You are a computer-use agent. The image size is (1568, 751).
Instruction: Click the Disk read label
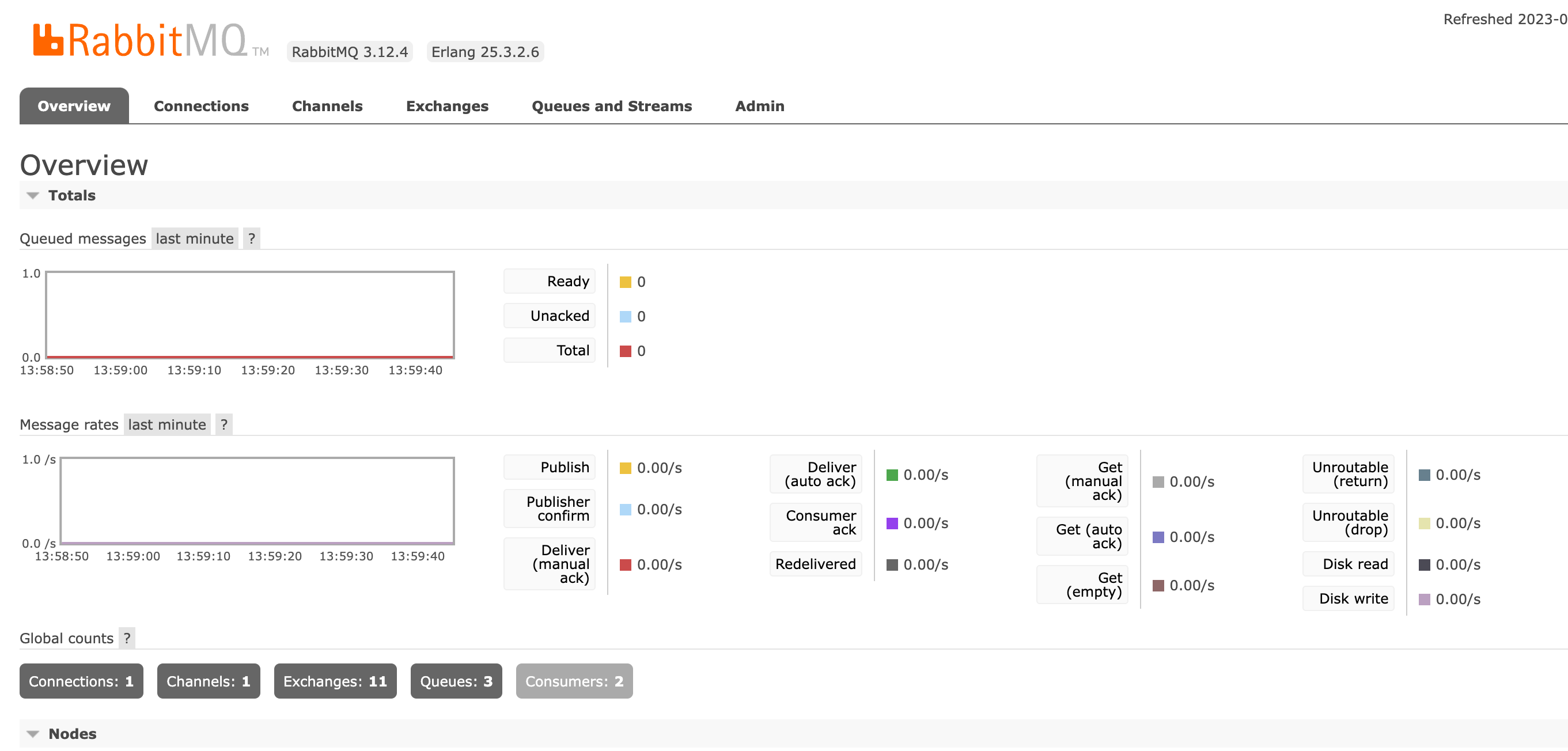tap(1349, 564)
